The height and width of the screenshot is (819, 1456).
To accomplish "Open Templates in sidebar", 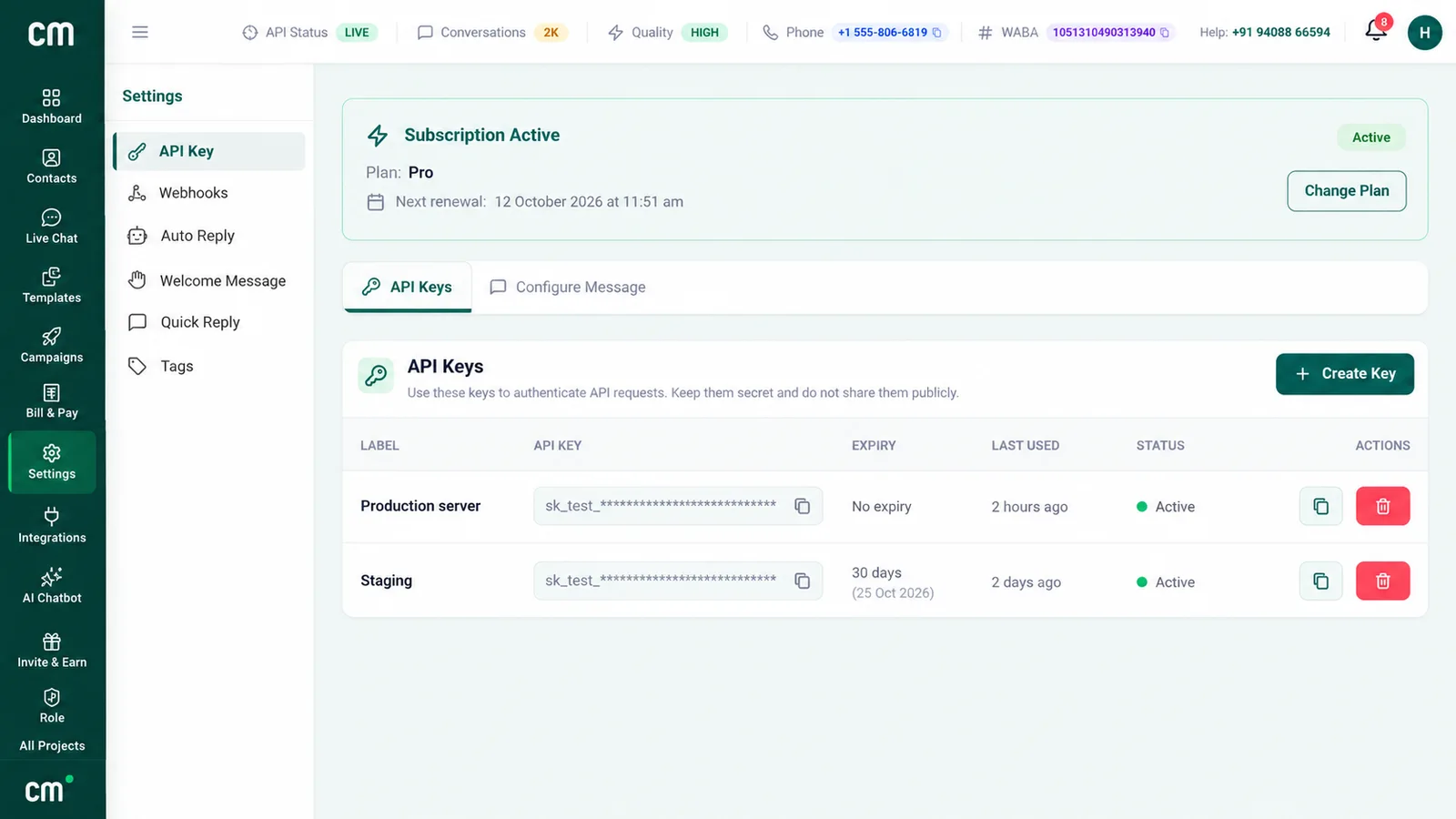I will (52, 286).
